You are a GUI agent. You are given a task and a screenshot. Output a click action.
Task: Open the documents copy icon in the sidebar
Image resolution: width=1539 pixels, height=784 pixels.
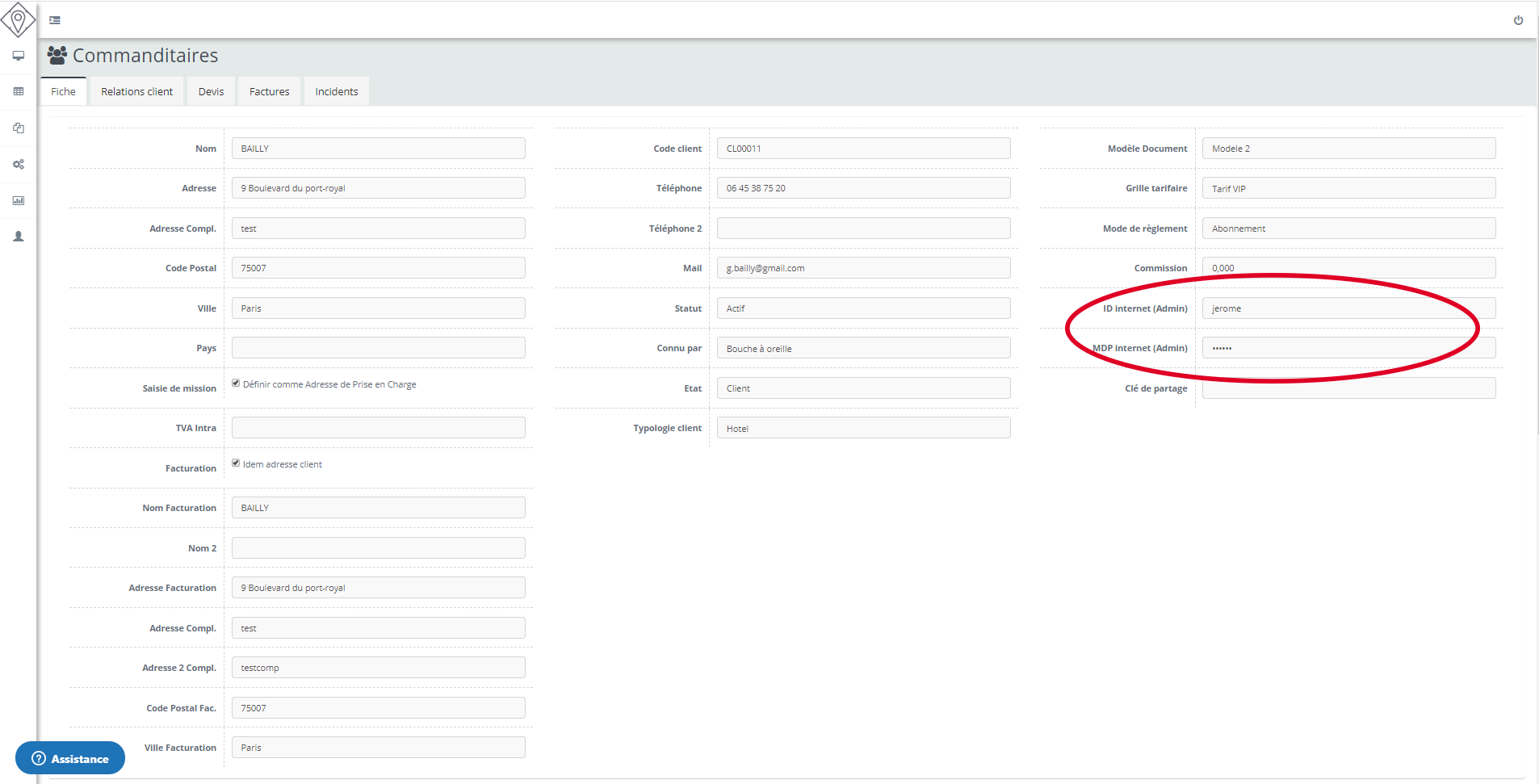tap(19, 128)
